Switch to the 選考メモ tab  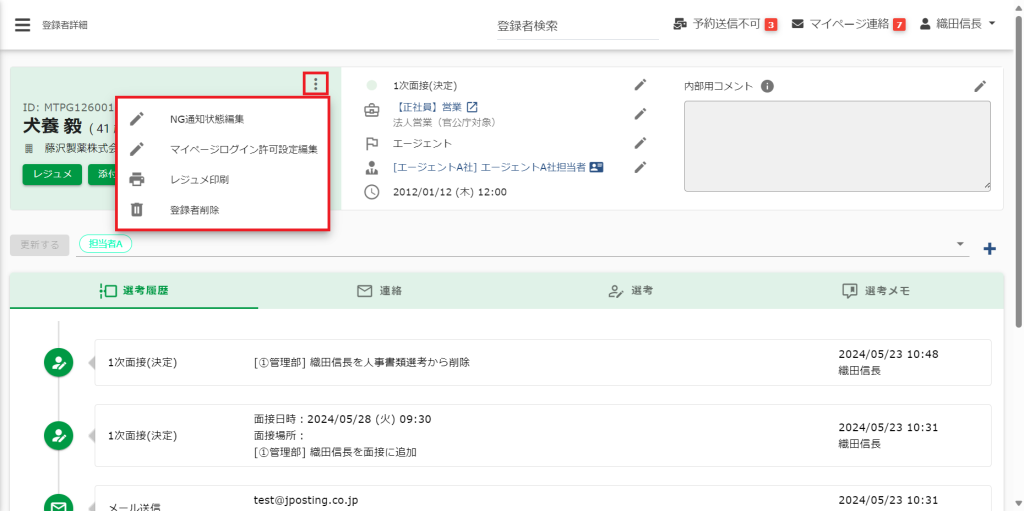coord(877,291)
